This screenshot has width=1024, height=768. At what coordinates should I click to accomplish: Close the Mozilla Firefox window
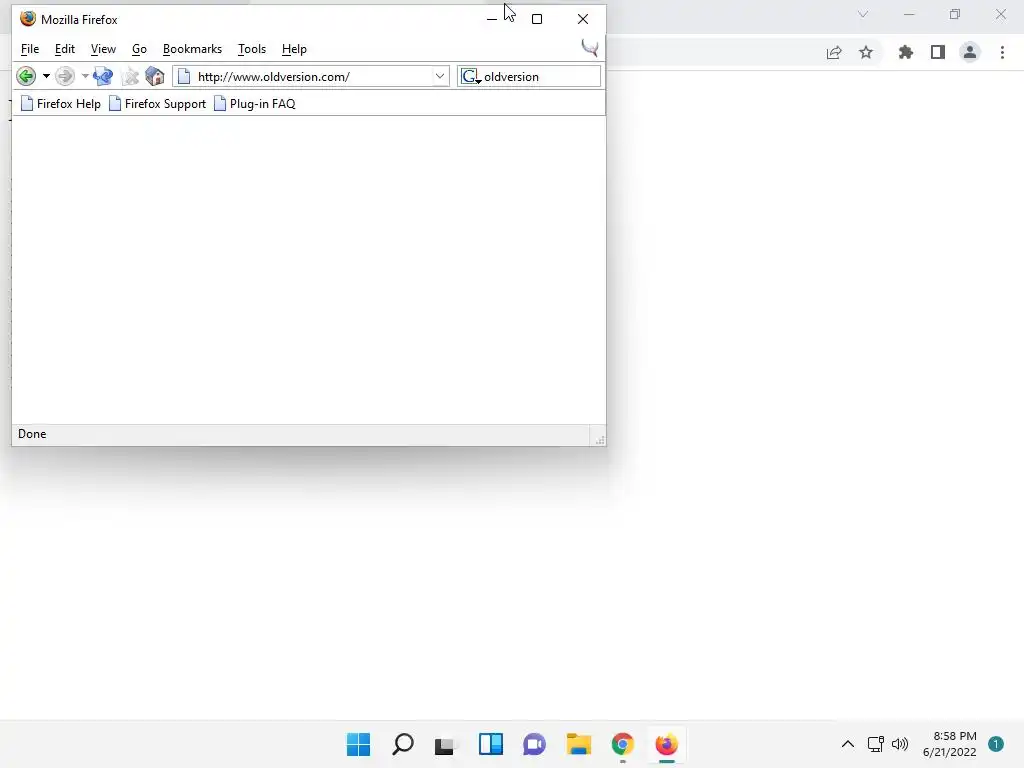pos(583,19)
